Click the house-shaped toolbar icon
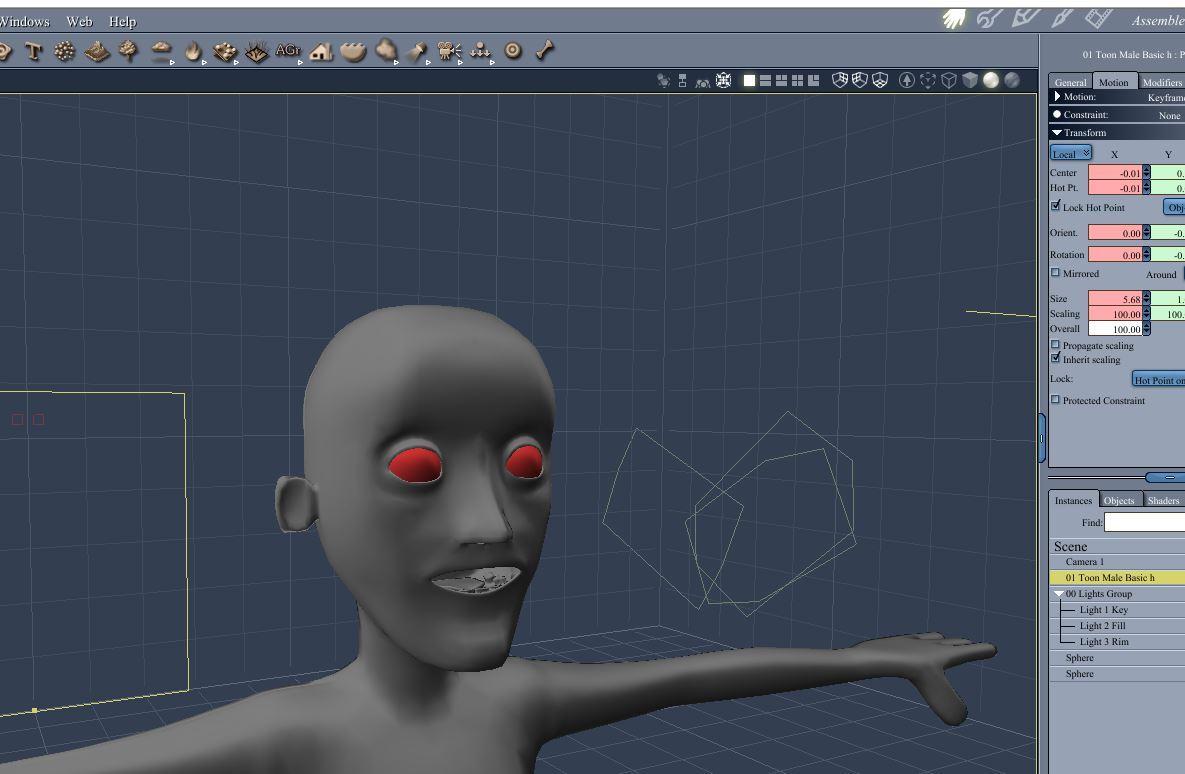1185x774 pixels. point(321,51)
